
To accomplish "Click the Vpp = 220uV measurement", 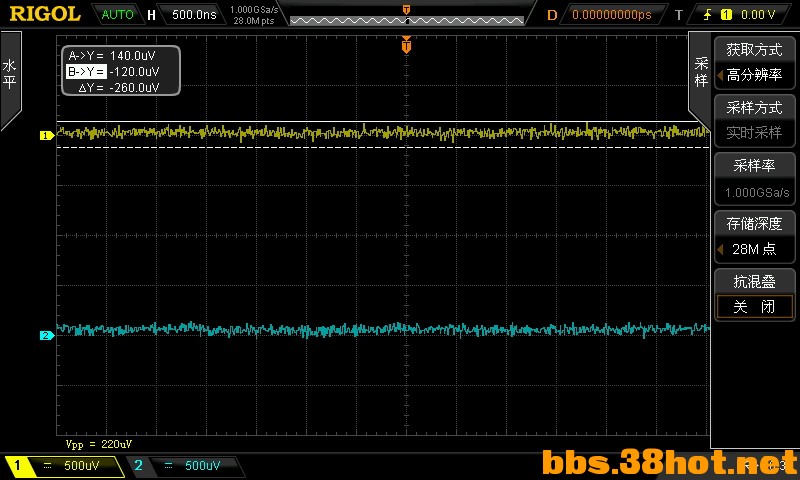I will pos(98,444).
